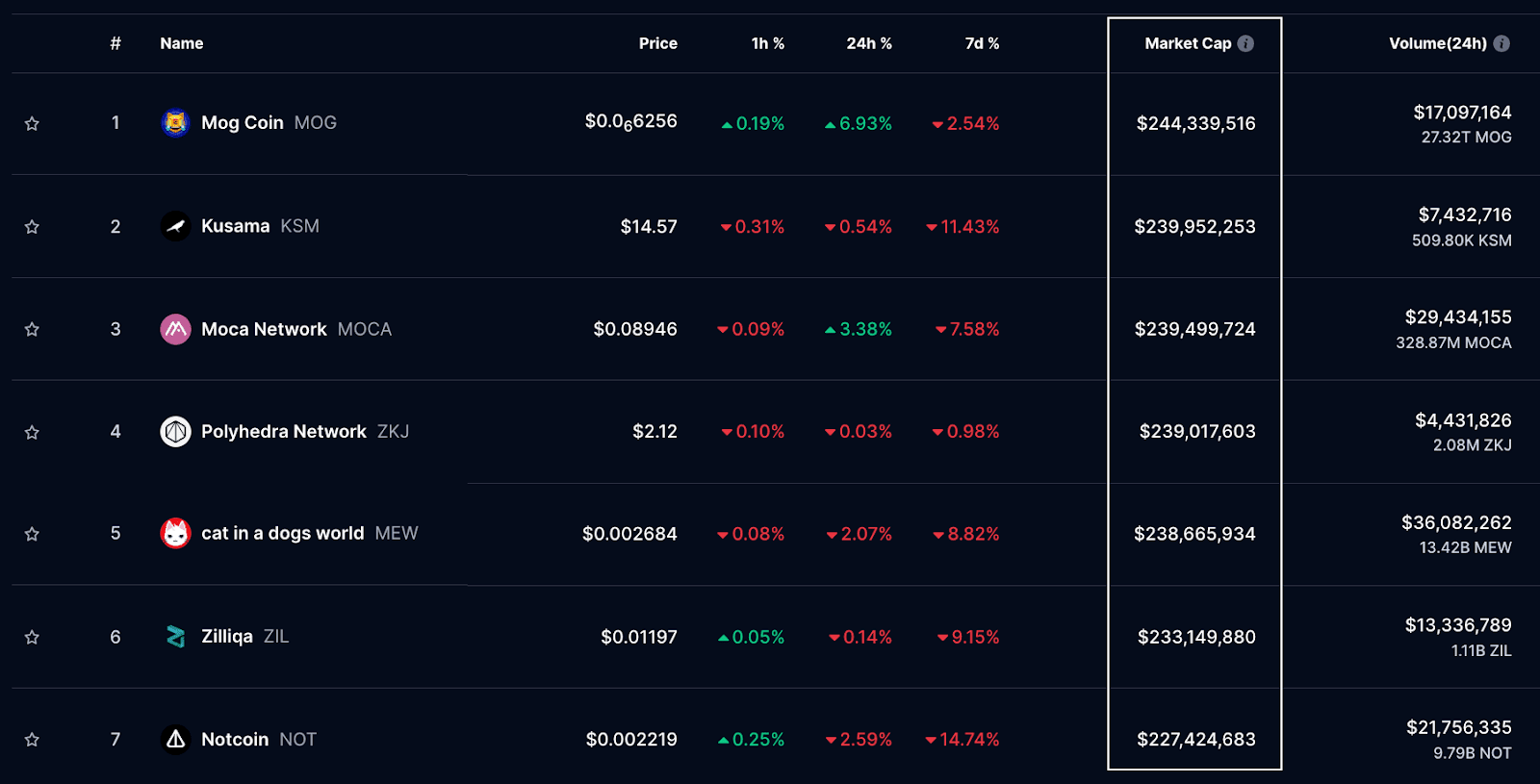Star Kusama to add to watchlist

(32, 226)
